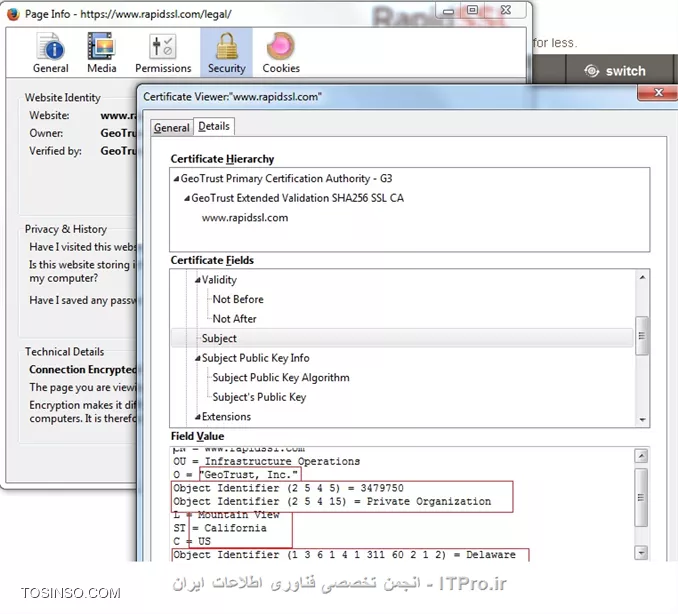This screenshot has height=614, width=678.
Task: Select the Extensions field
Action: [226, 416]
